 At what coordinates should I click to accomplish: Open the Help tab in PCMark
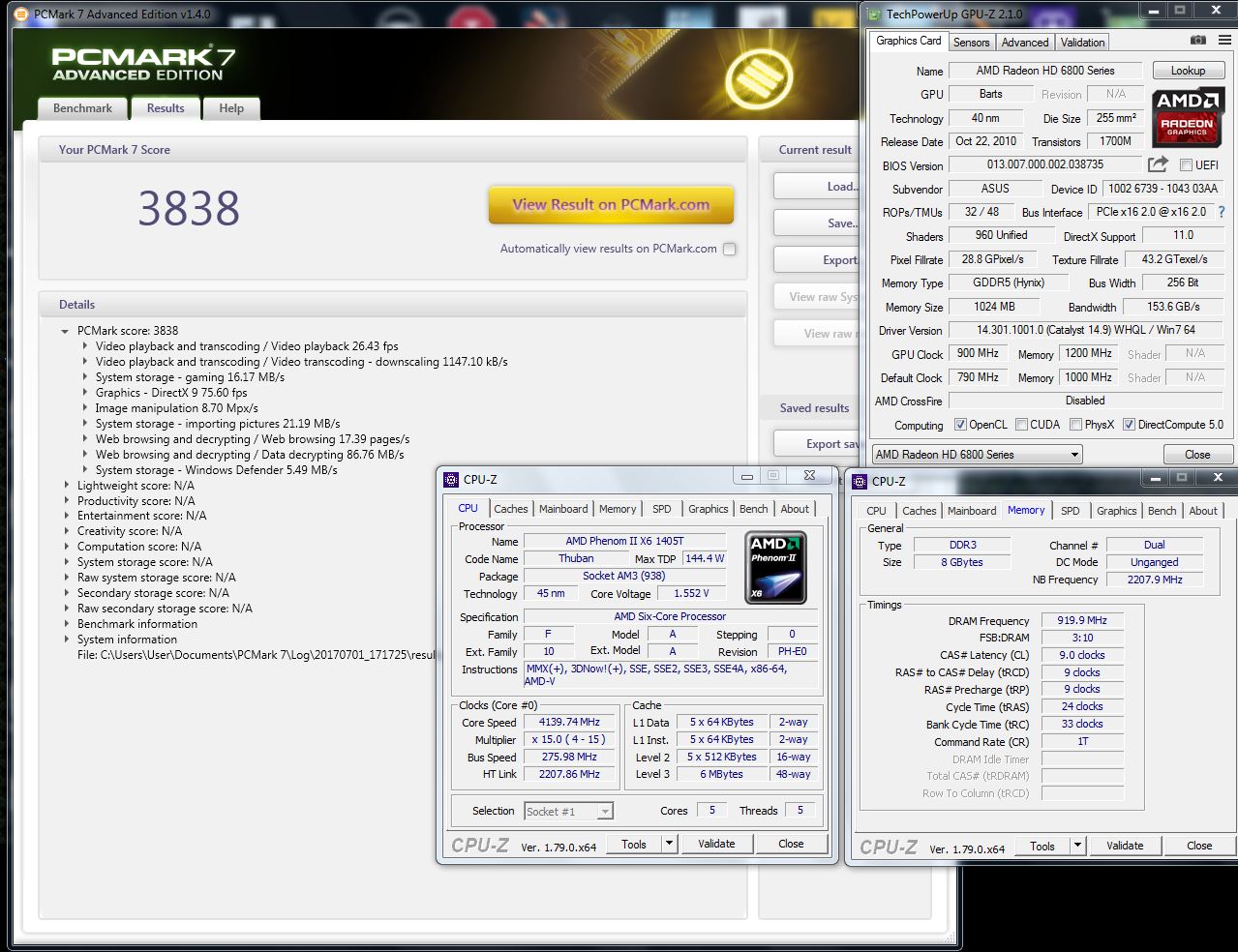pos(231,108)
